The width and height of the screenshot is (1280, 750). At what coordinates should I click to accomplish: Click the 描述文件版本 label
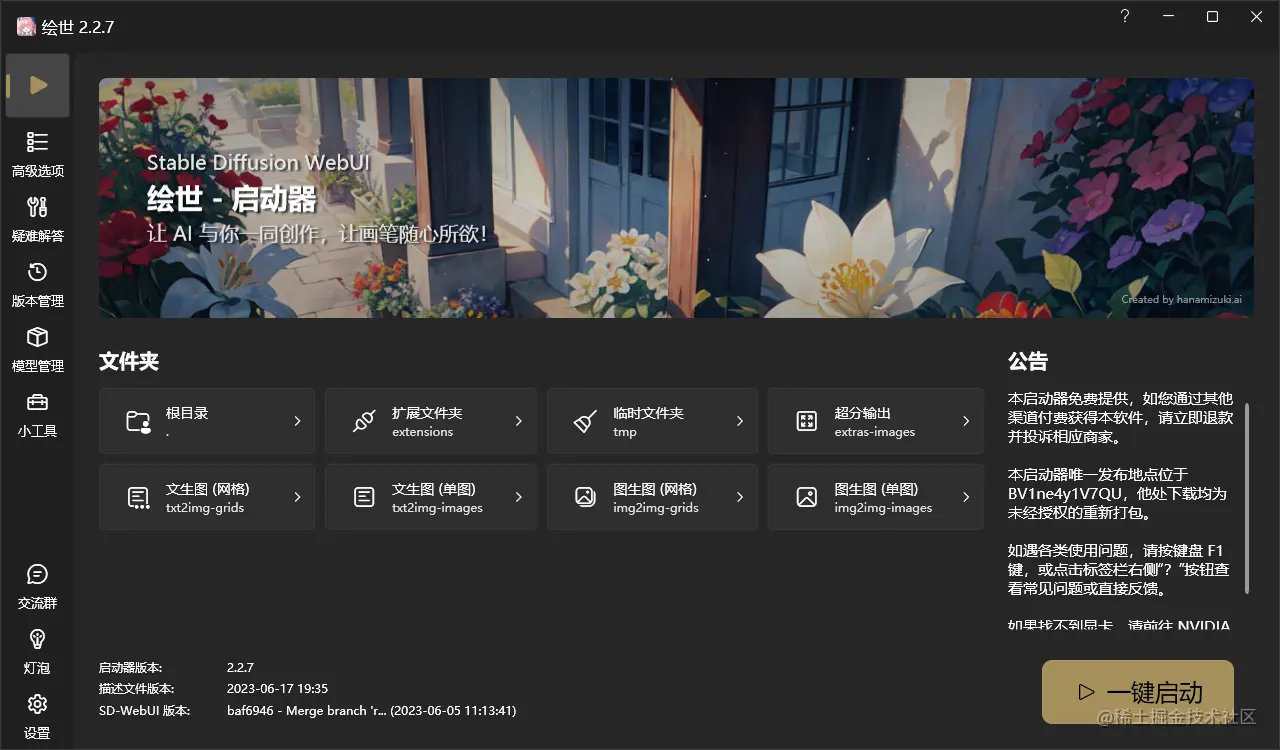point(136,689)
